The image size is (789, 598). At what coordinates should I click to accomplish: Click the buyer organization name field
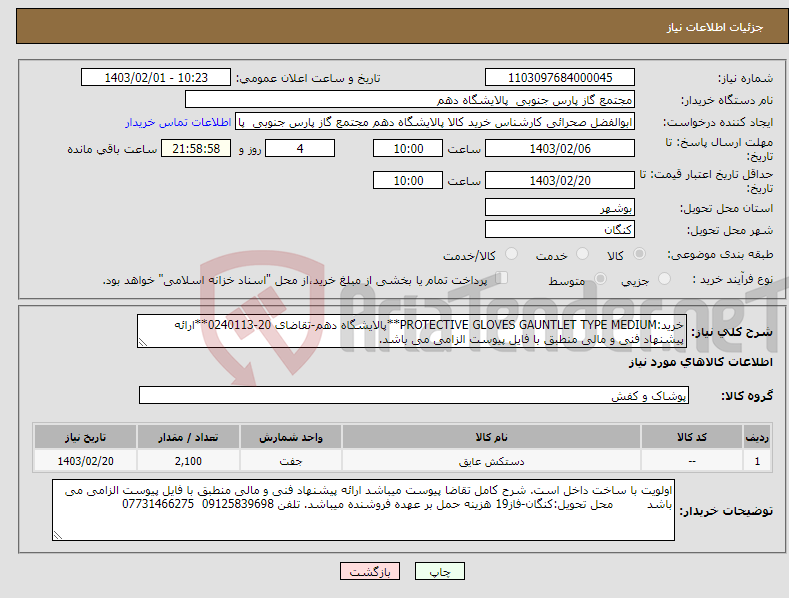[x=410, y=99]
